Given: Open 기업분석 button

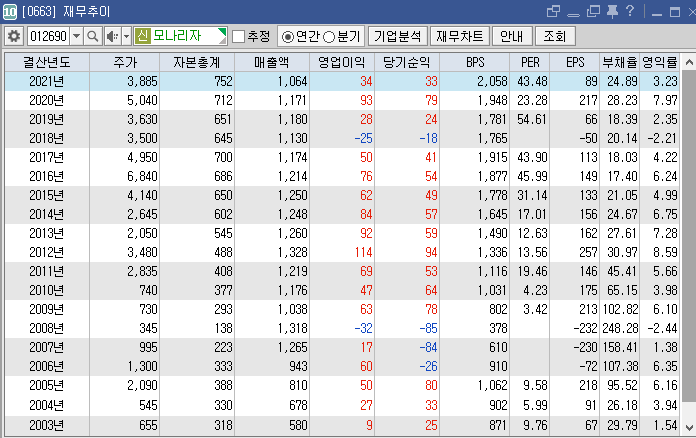Looking at the screenshot, I should (397, 36).
